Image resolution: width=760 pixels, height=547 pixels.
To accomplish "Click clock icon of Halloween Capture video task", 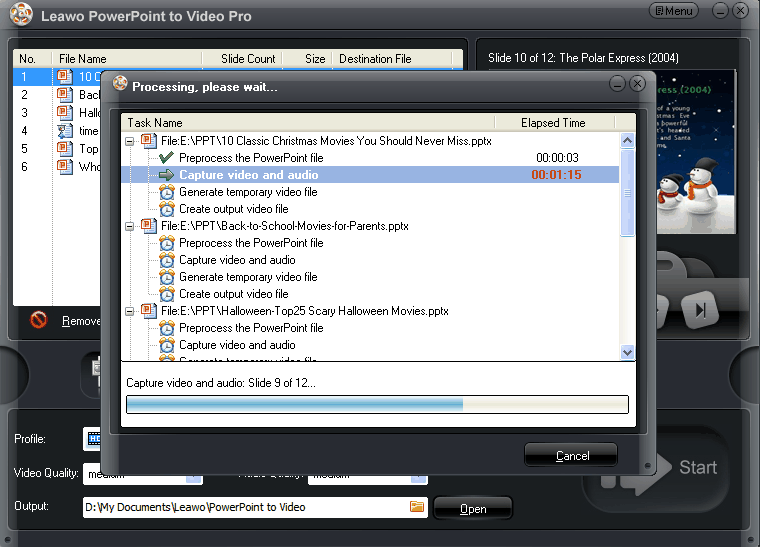I will (x=167, y=345).
